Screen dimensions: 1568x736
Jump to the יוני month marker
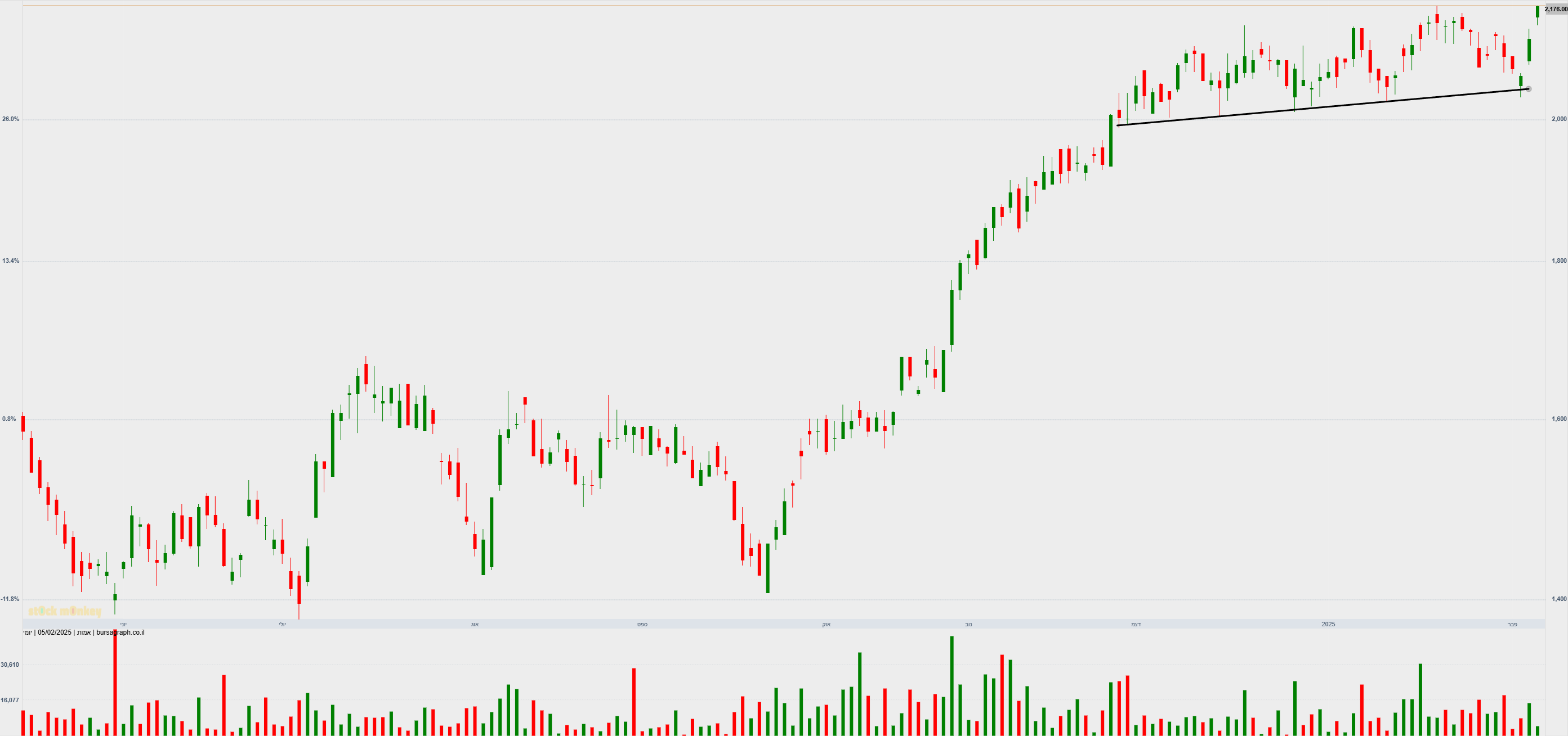pos(123,625)
